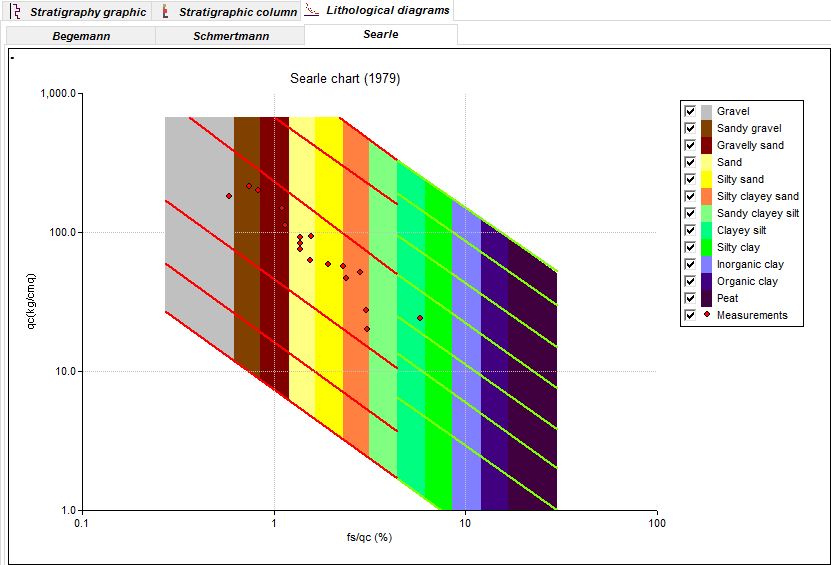Screen dimensions: 831x565
Task: Click the Searle chart (1979) title
Action: 345,78
